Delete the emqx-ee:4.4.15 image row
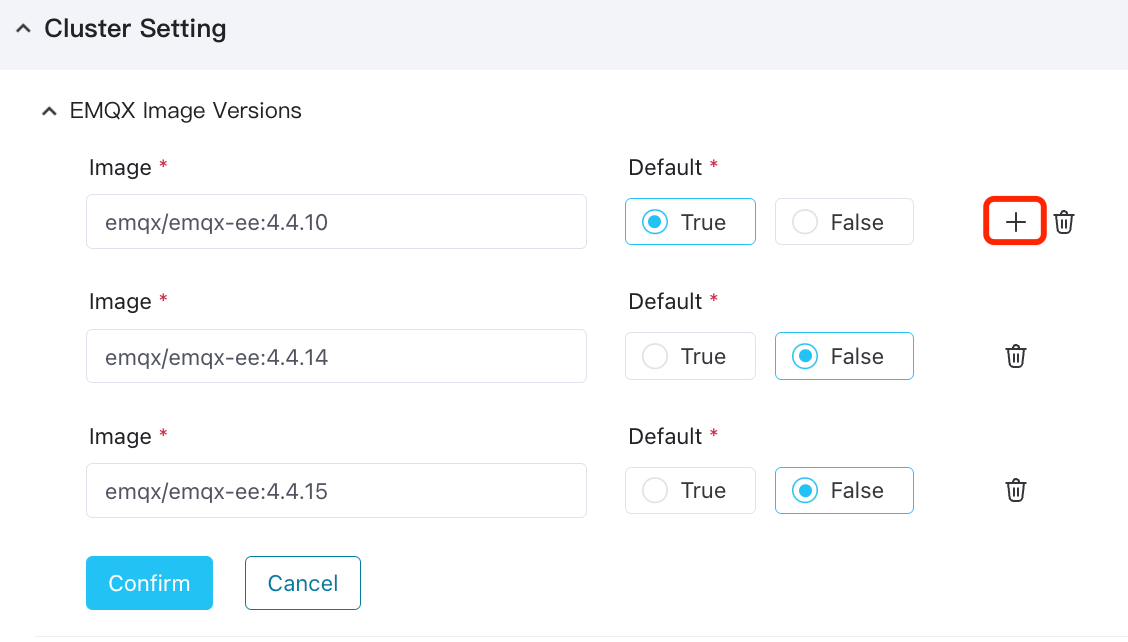 point(1015,490)
